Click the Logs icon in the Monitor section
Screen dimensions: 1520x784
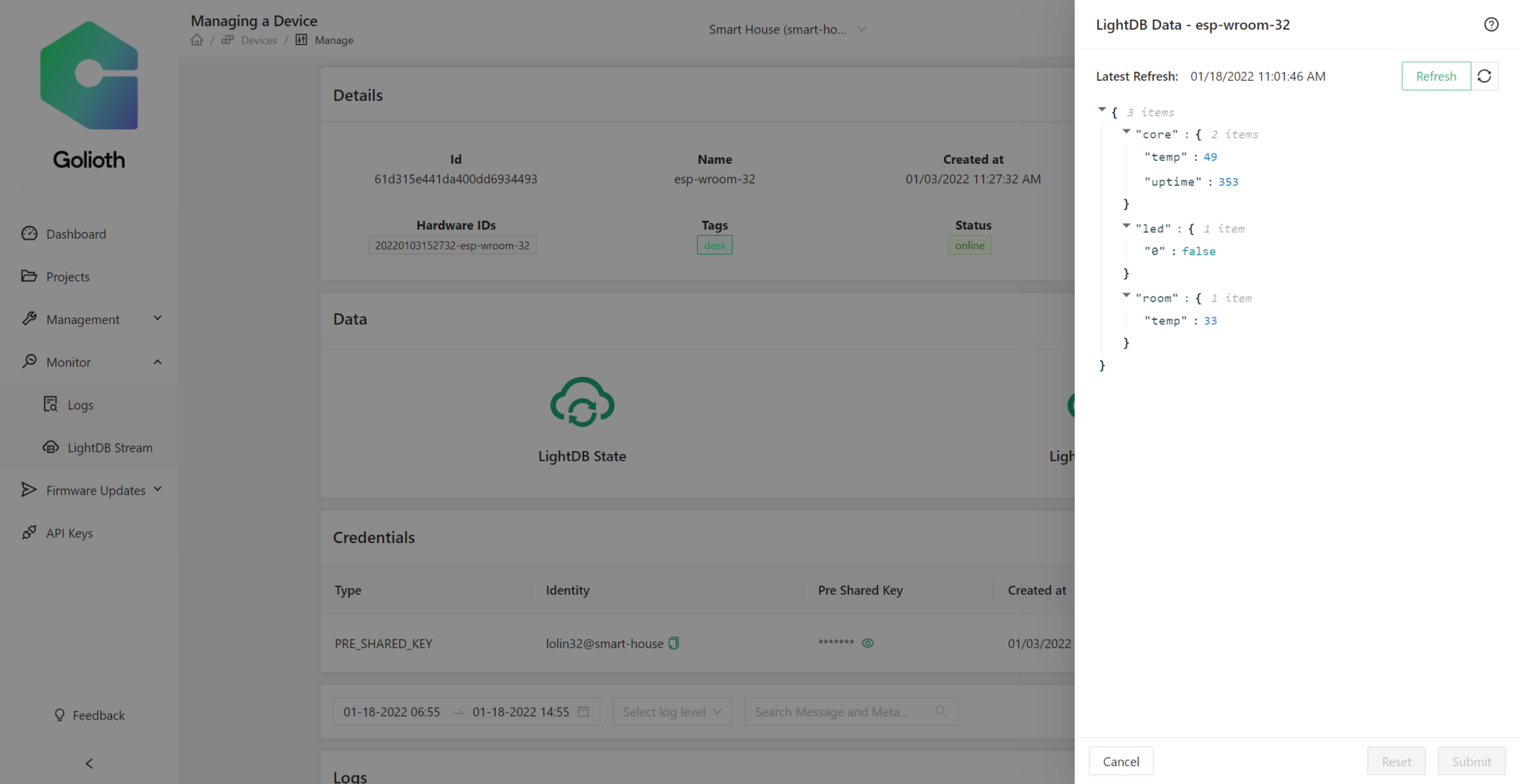50,404
